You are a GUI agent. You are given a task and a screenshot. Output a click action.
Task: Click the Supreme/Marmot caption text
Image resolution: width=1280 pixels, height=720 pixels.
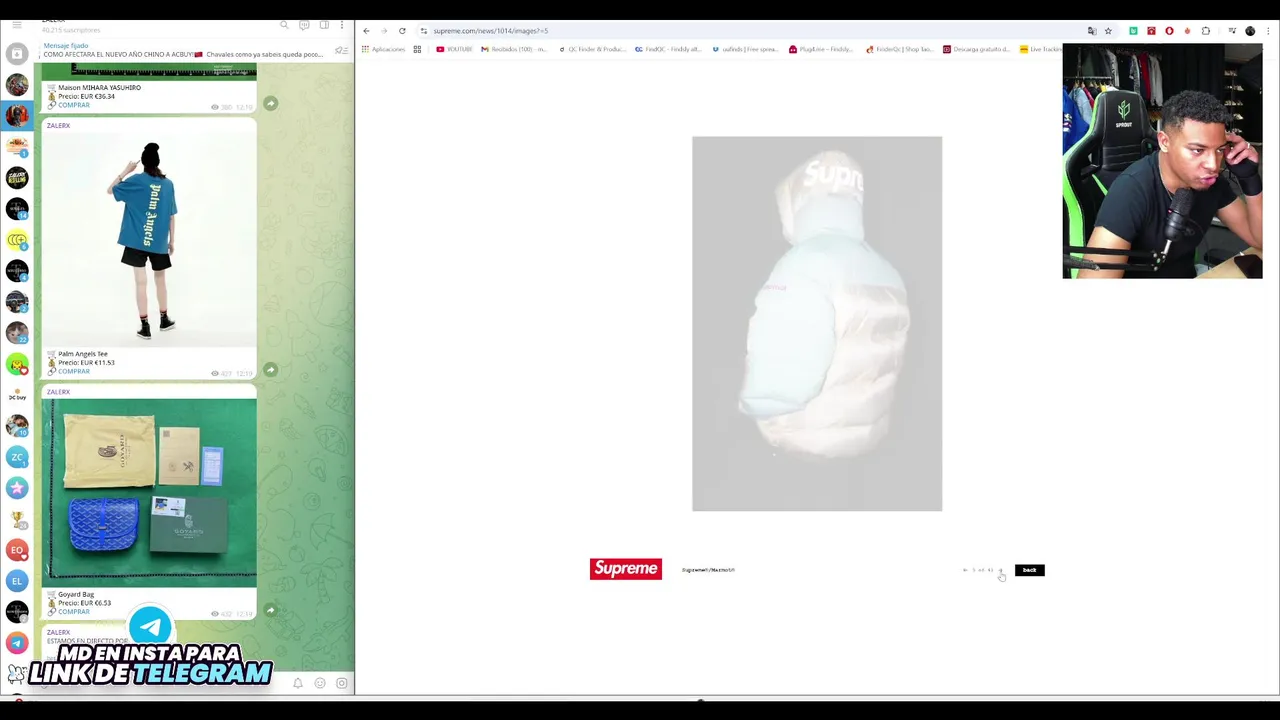[708, 570]
